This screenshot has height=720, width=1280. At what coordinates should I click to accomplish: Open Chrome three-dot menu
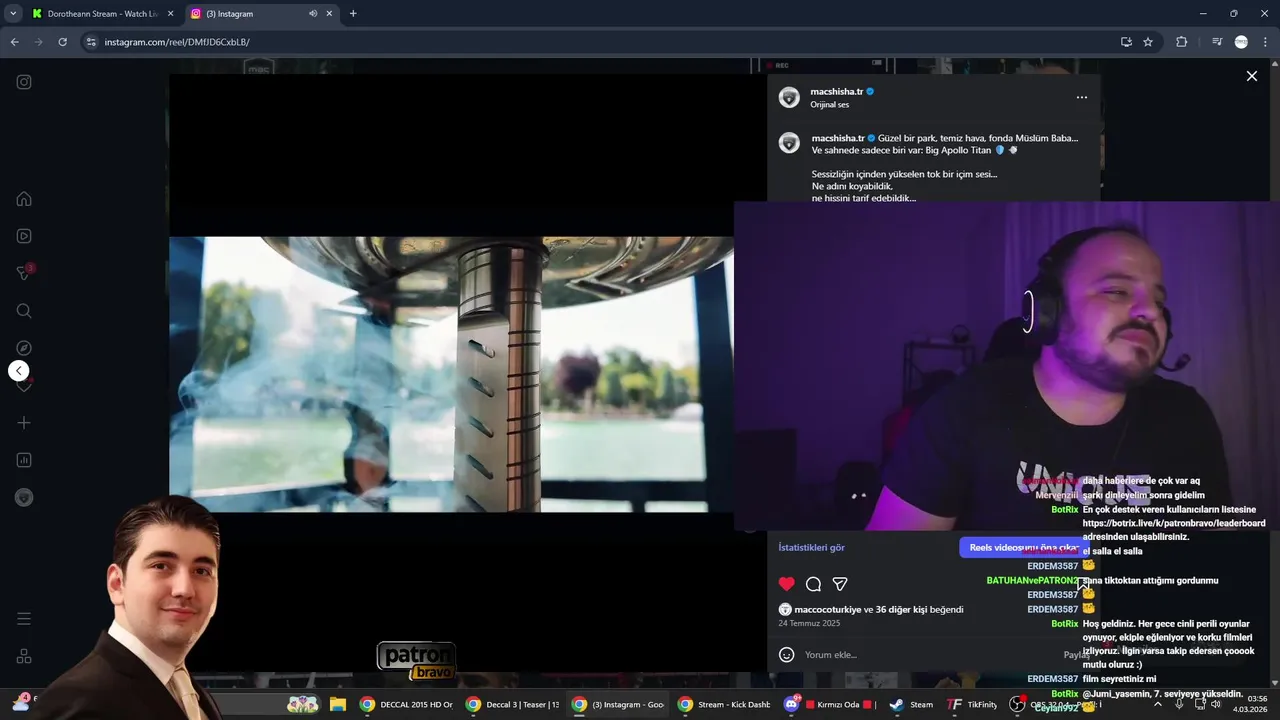(x=1264, y=42)
